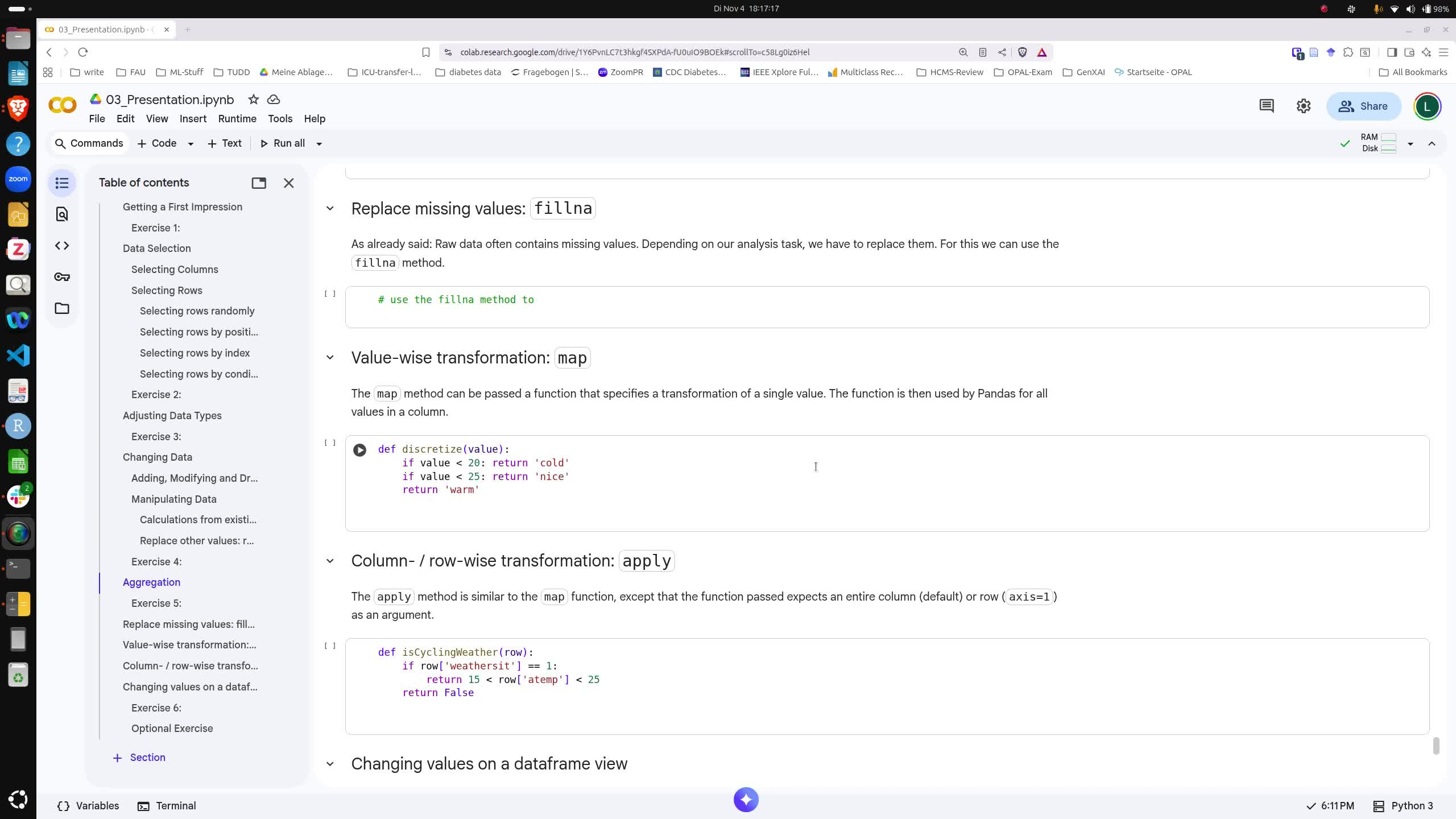Open the Runtime menu
Viewport: 1456px width, 819px height.
pos(237,119)
